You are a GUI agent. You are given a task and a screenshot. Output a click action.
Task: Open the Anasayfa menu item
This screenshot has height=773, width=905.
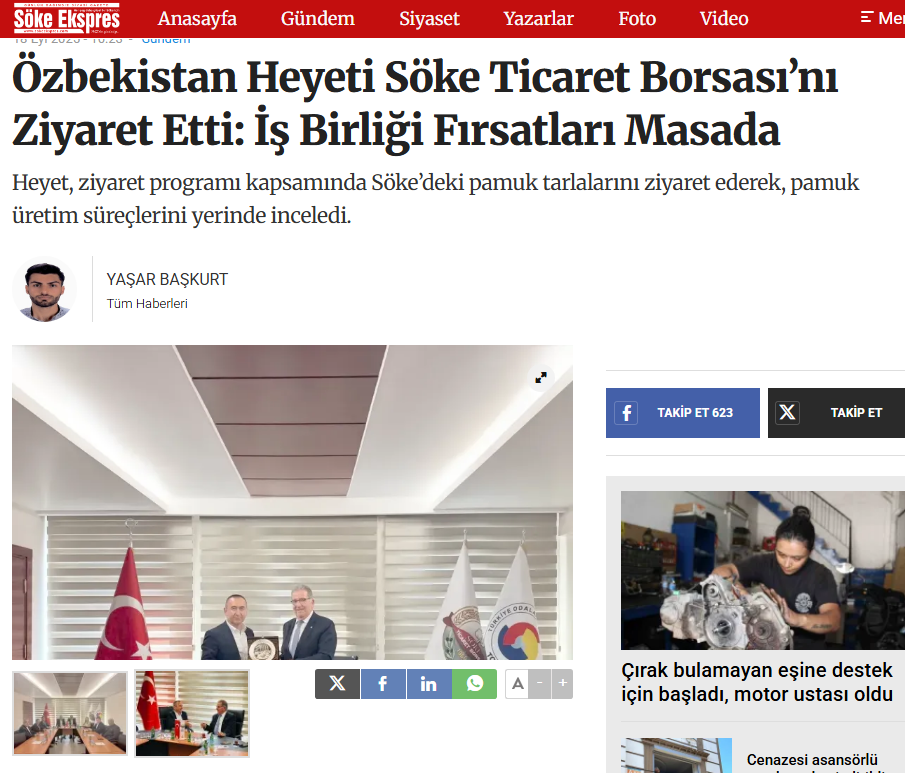[197, 18]
